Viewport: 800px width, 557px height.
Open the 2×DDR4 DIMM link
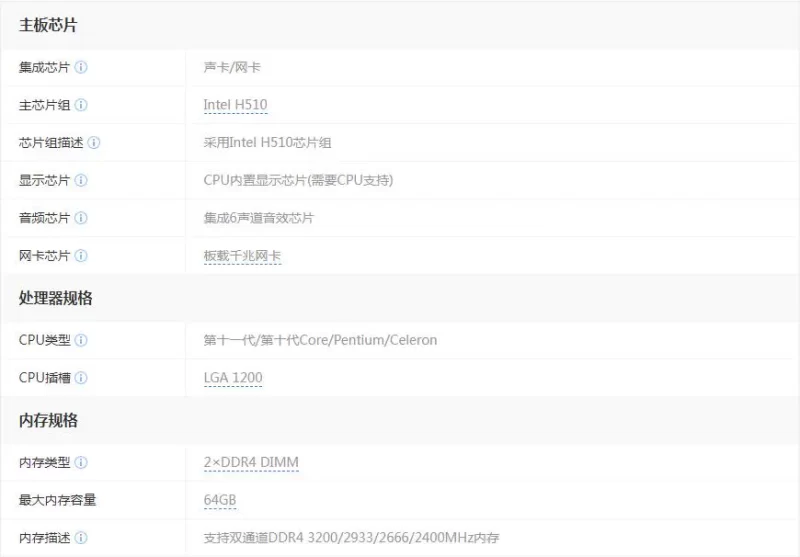(x=251, y=462)
